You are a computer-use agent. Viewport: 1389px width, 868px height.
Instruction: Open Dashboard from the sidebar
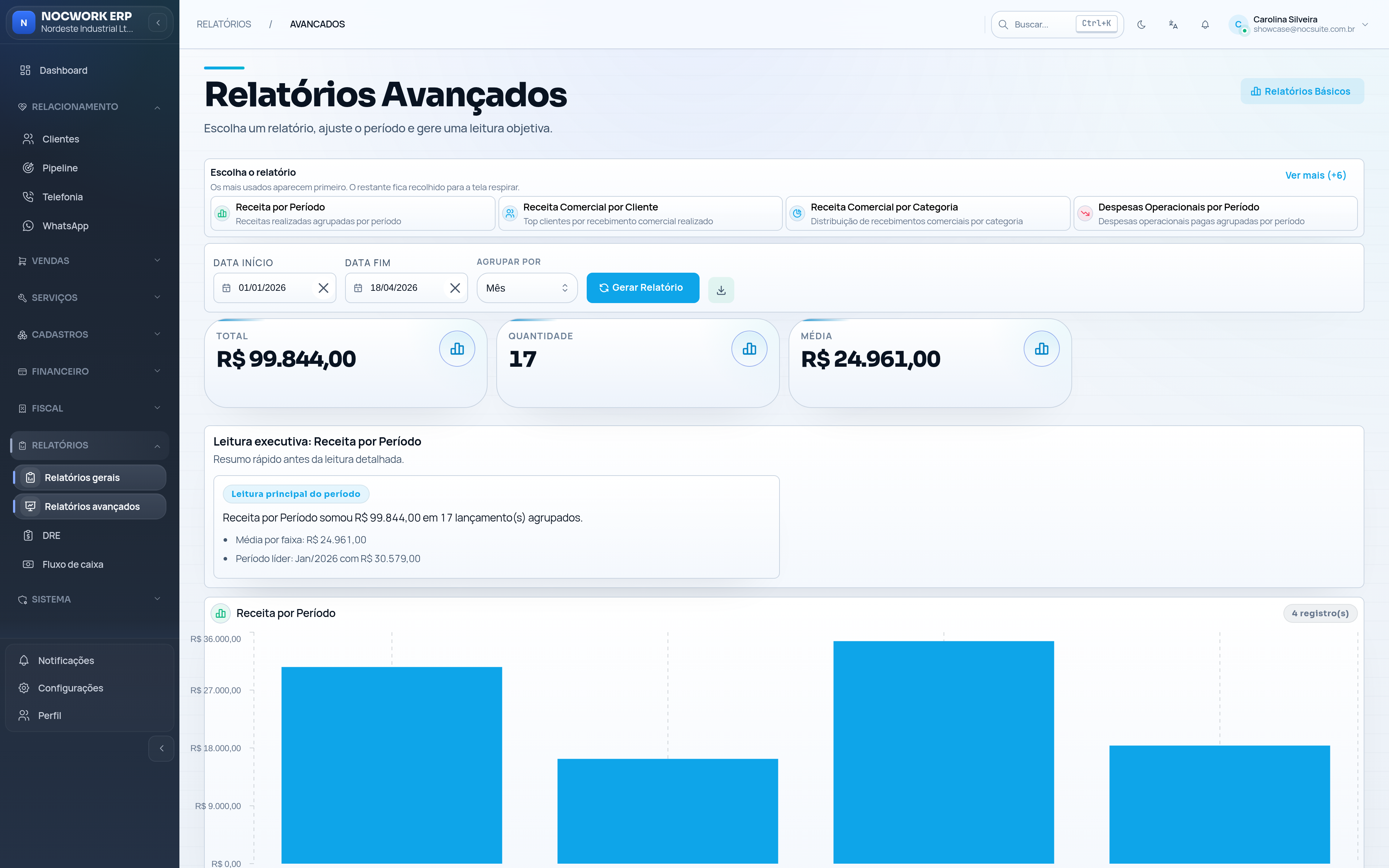click(90, 71)
